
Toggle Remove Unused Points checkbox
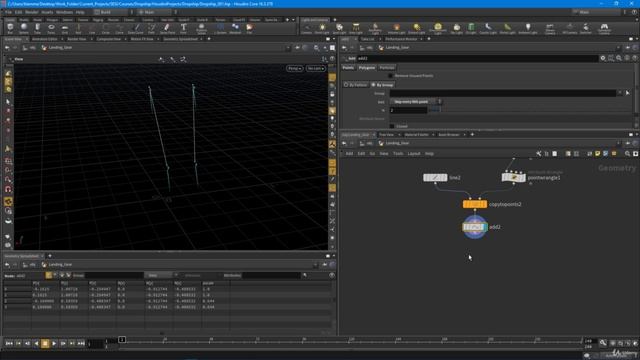point(390,76)
